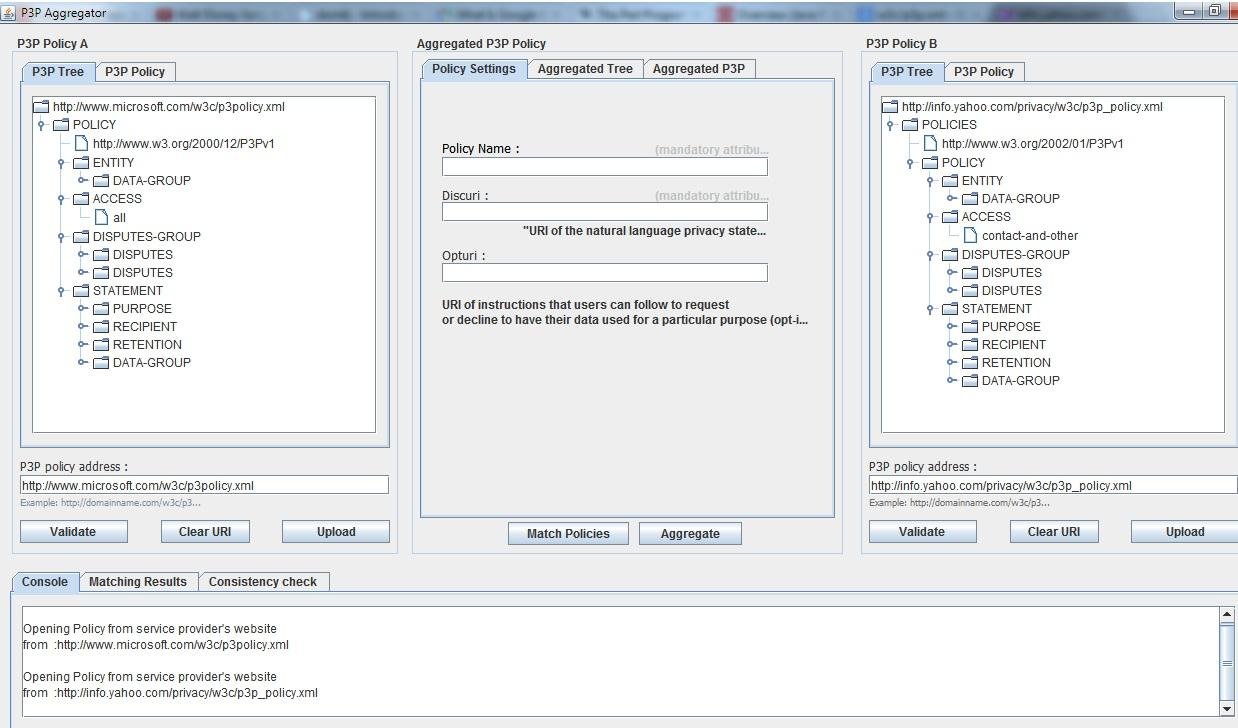Click into the Policy Name field
Screen dimensions: 1238x728
[605, 167]
